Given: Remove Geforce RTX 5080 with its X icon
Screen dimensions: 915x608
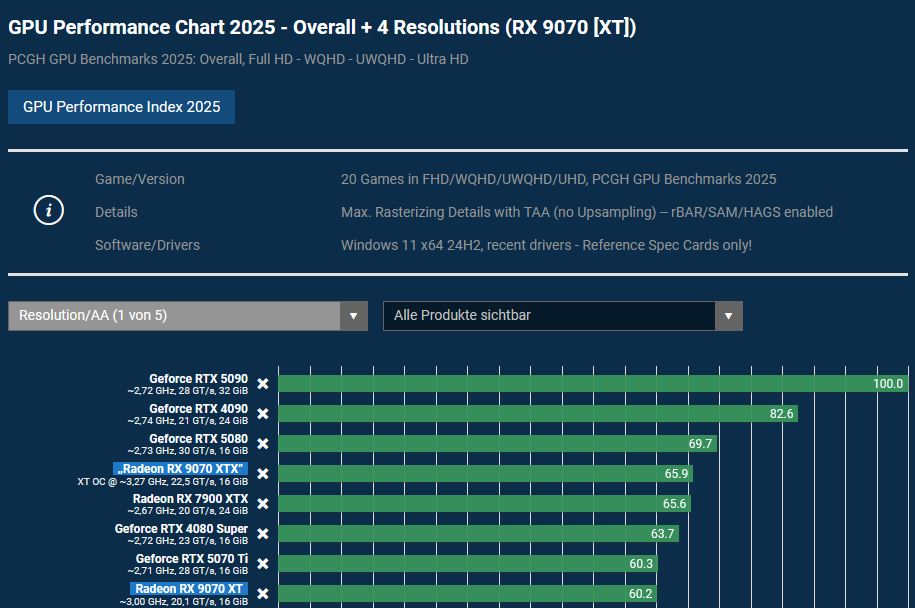Looking at the screenshot, I should (x=263, y=444).
